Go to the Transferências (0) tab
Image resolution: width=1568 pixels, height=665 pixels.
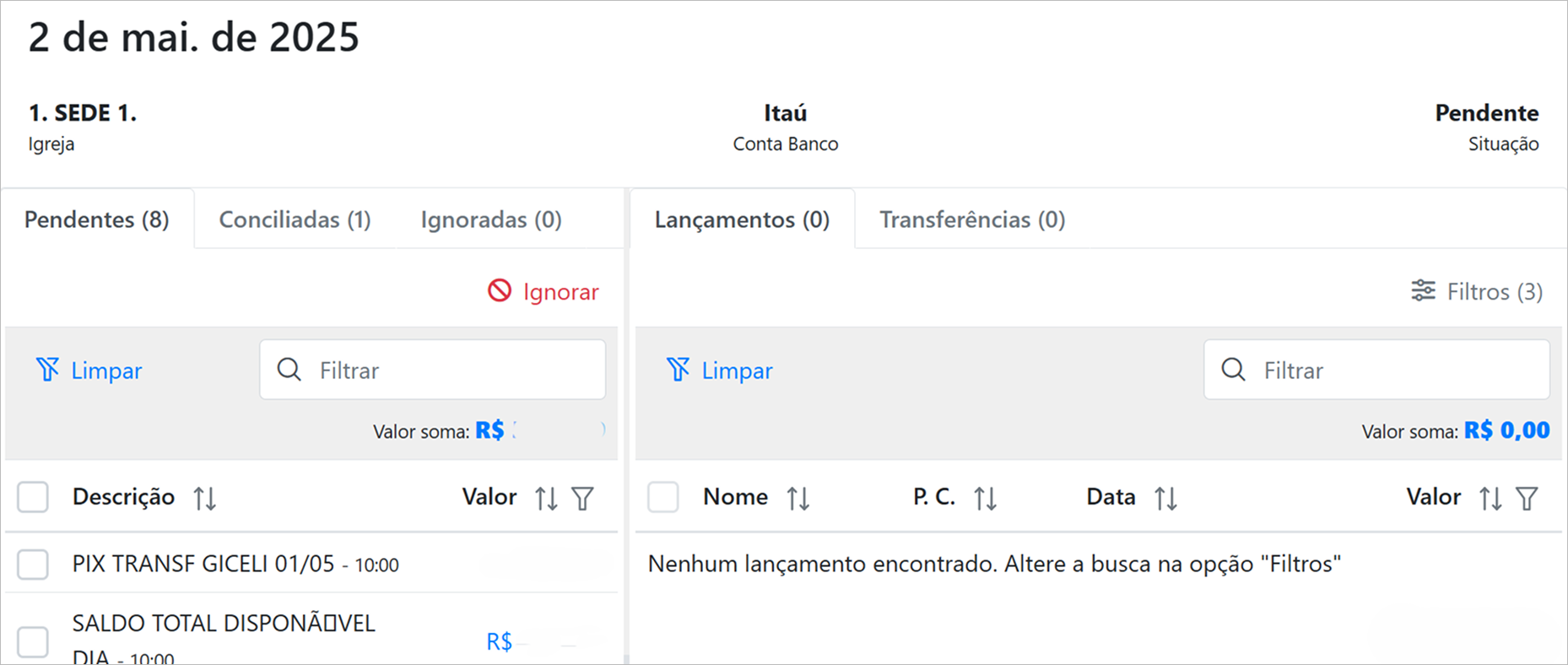point(972,219)
